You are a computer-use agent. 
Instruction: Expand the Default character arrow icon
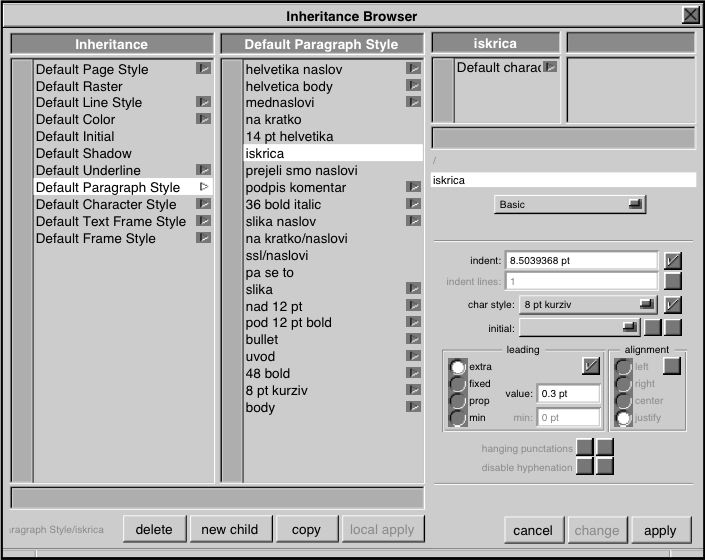550,67
